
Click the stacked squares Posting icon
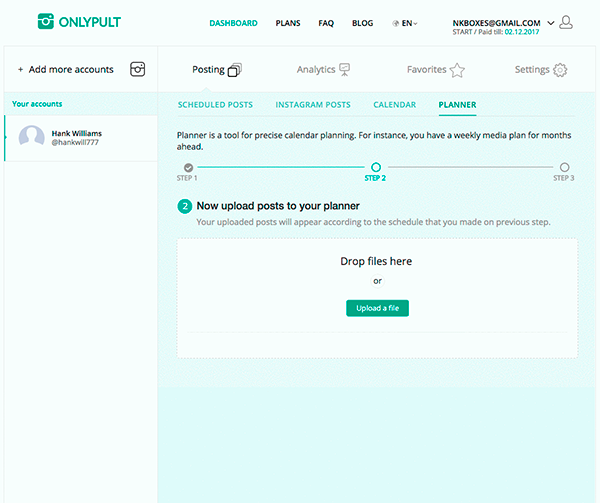click(235, 70)
